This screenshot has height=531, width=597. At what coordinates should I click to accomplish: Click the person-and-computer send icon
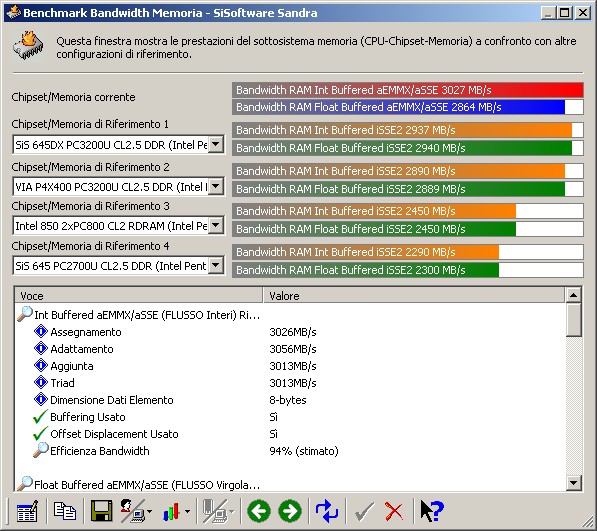pos(132,511)
